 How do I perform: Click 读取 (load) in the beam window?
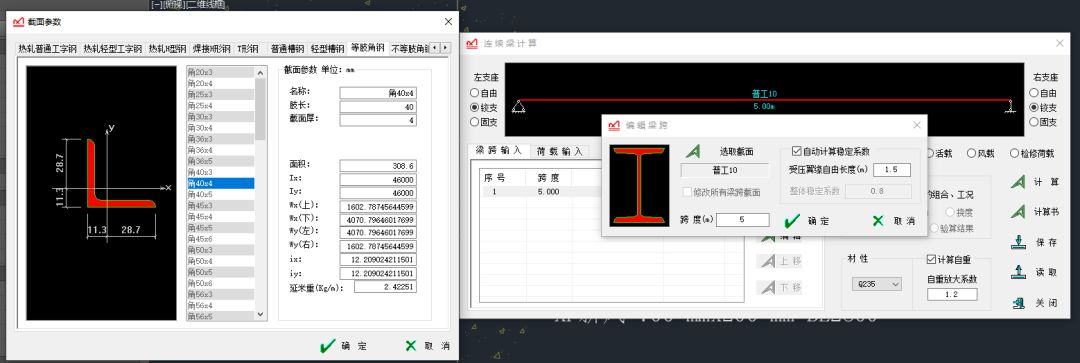pyautogui.click(x=1035, y=272)
